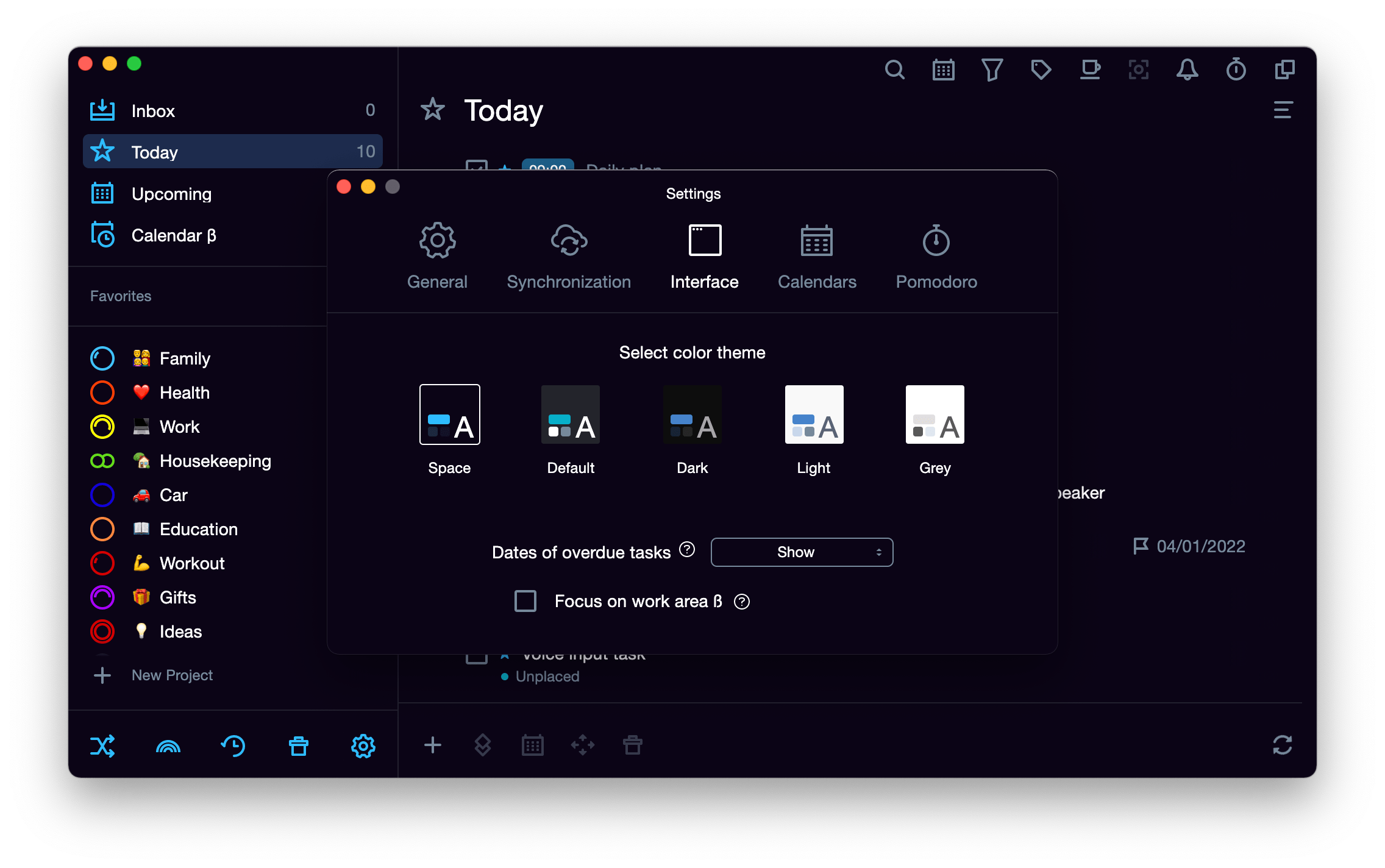Open Inbox in the sidebar
This screenshot has width=1385, height=868.
coord(233,110)
